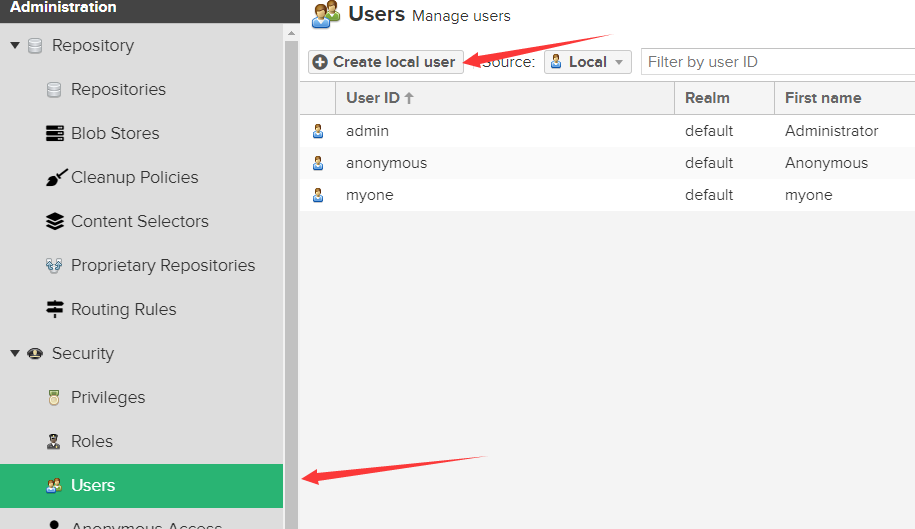Click the Content Selectors layers icon
The width and height of the screenshot is (915, 529).
[54, 222]
